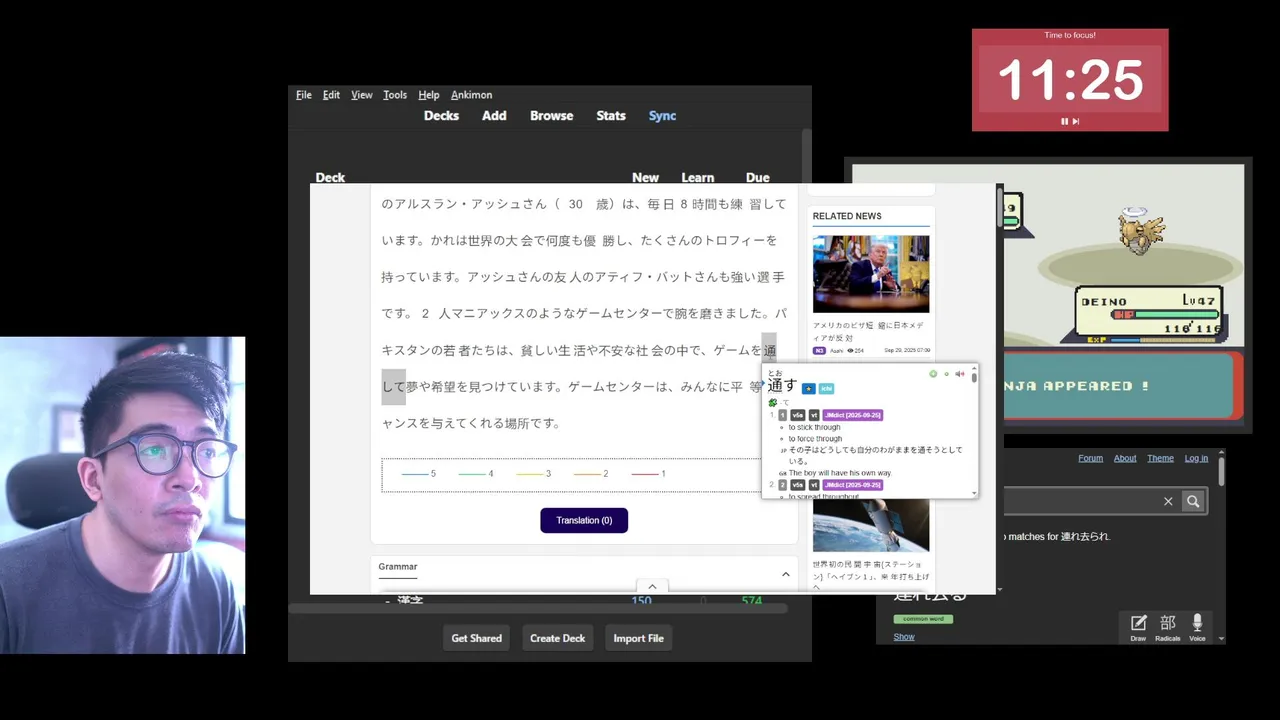Click the Show link in Jisho
Viewport: 1280px width, 720px height.
(x=904, y=637)
